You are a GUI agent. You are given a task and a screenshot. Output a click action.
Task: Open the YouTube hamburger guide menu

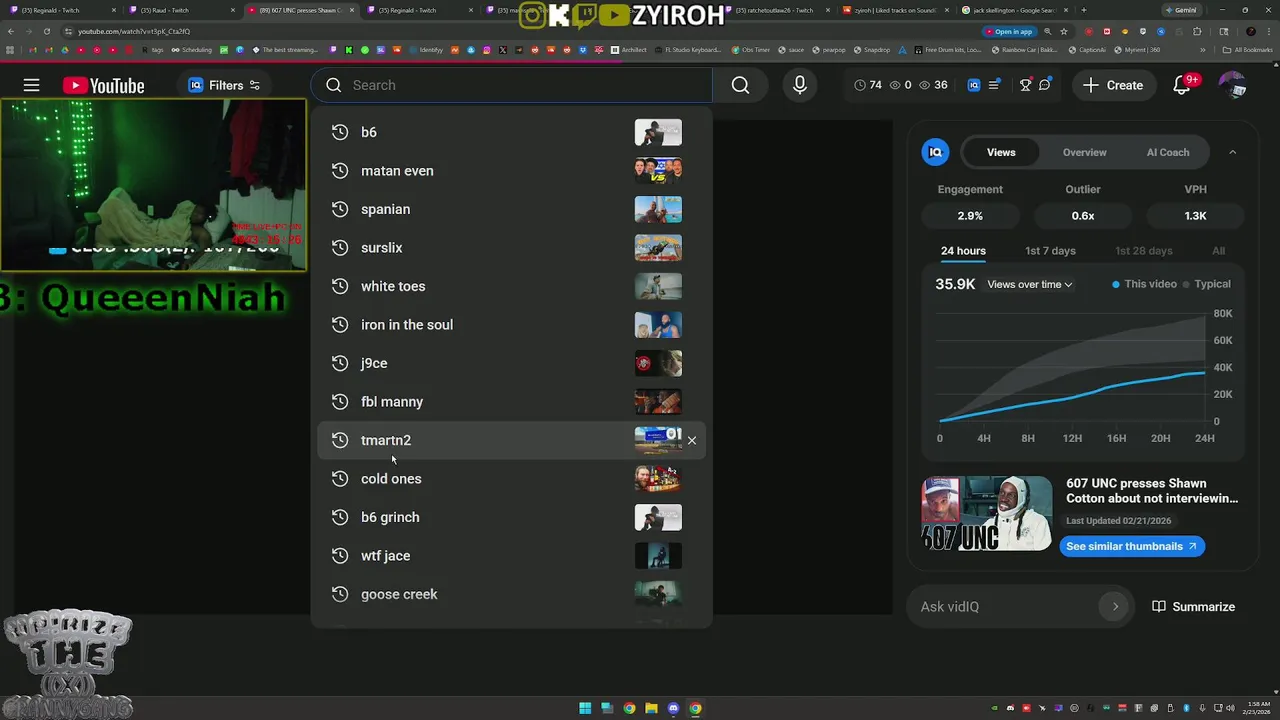pos(31,85)
